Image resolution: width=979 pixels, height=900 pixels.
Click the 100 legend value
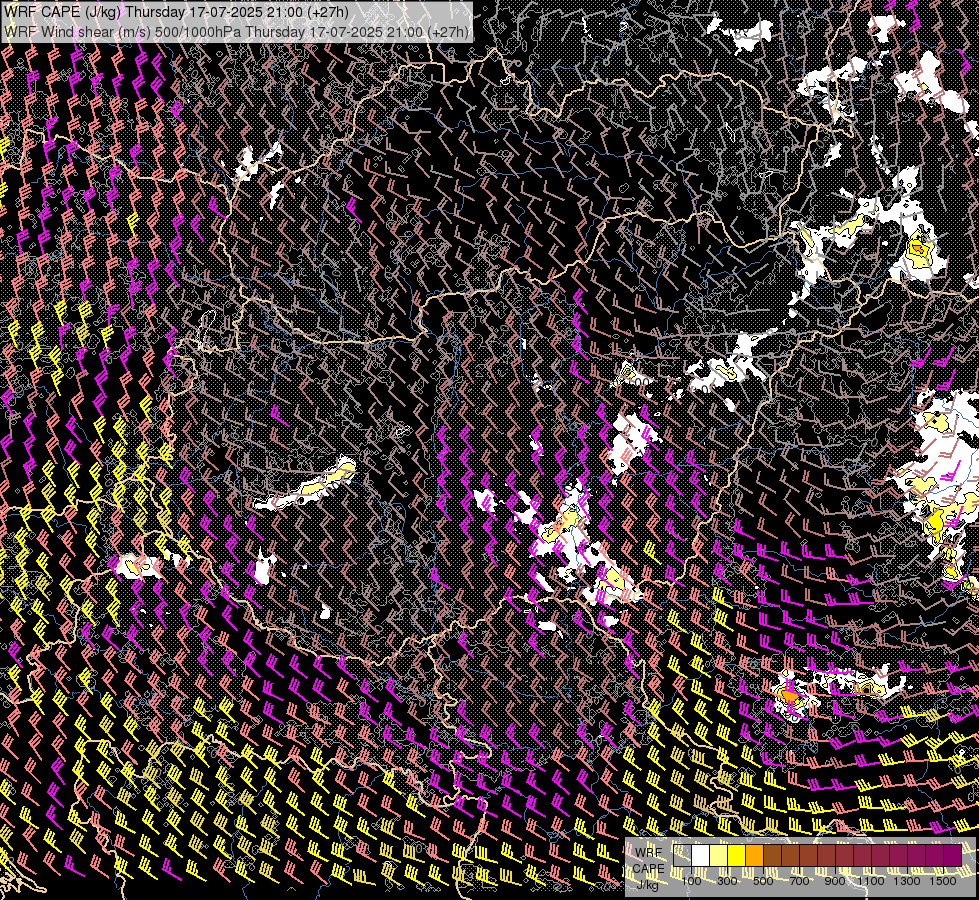[x=691, y=881]
